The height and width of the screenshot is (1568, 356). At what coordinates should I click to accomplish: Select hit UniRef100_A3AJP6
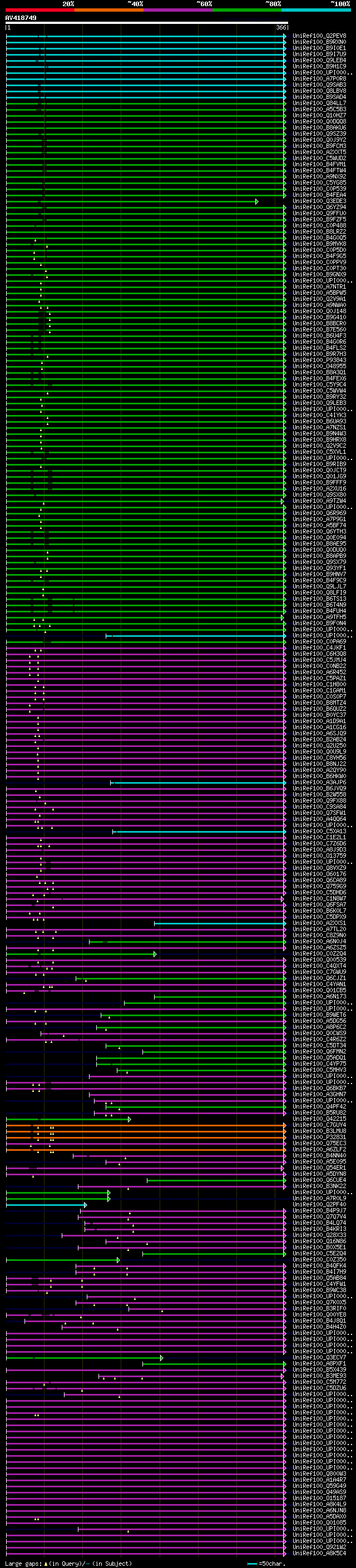coord(319,783)
